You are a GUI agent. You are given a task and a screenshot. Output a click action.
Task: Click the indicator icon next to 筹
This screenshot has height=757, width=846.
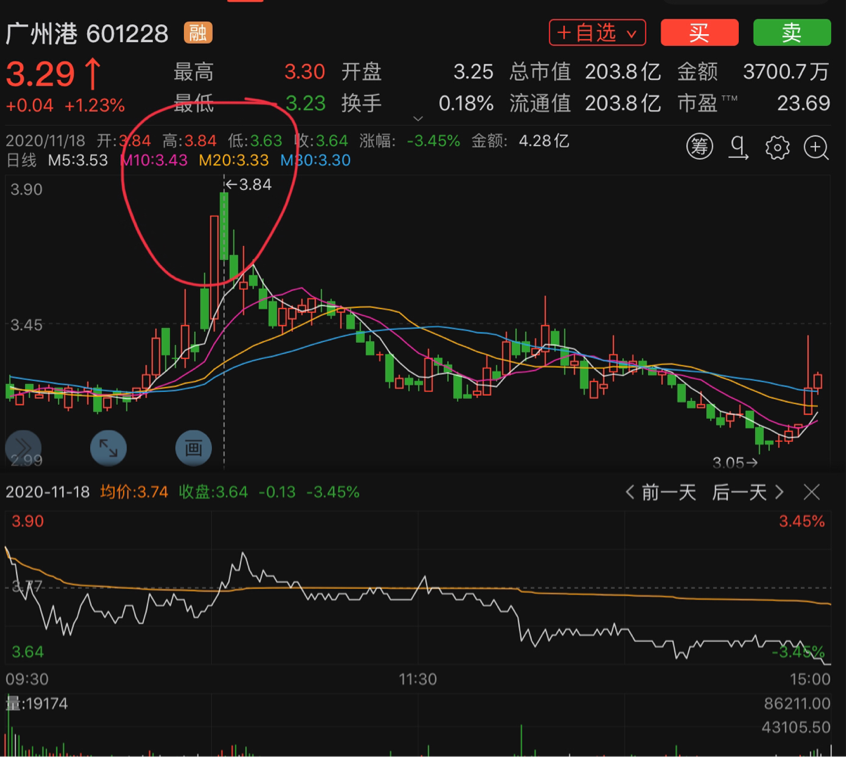[739, 148]
